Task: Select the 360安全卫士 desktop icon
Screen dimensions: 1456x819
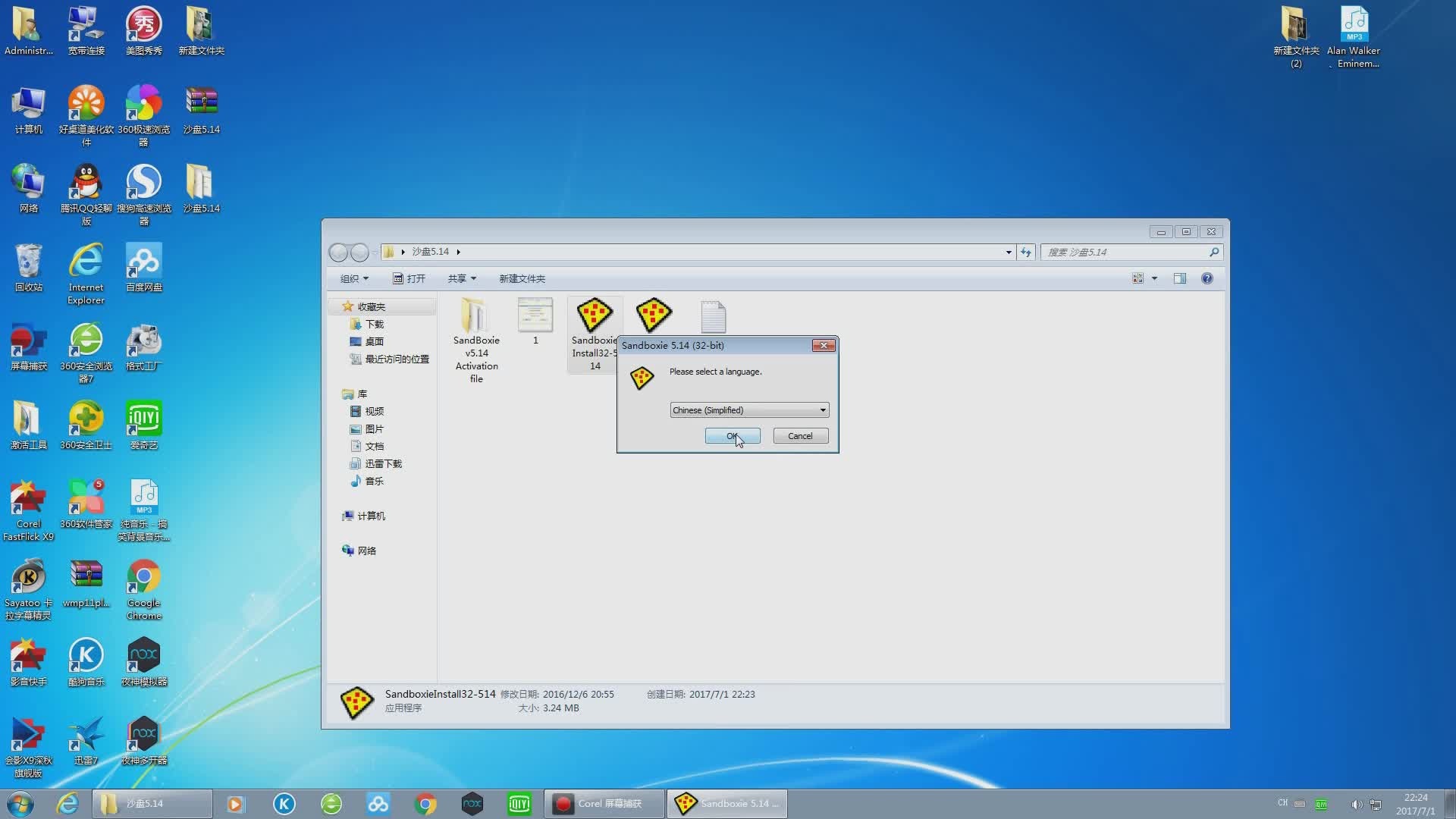Action: tap(86, 425)
